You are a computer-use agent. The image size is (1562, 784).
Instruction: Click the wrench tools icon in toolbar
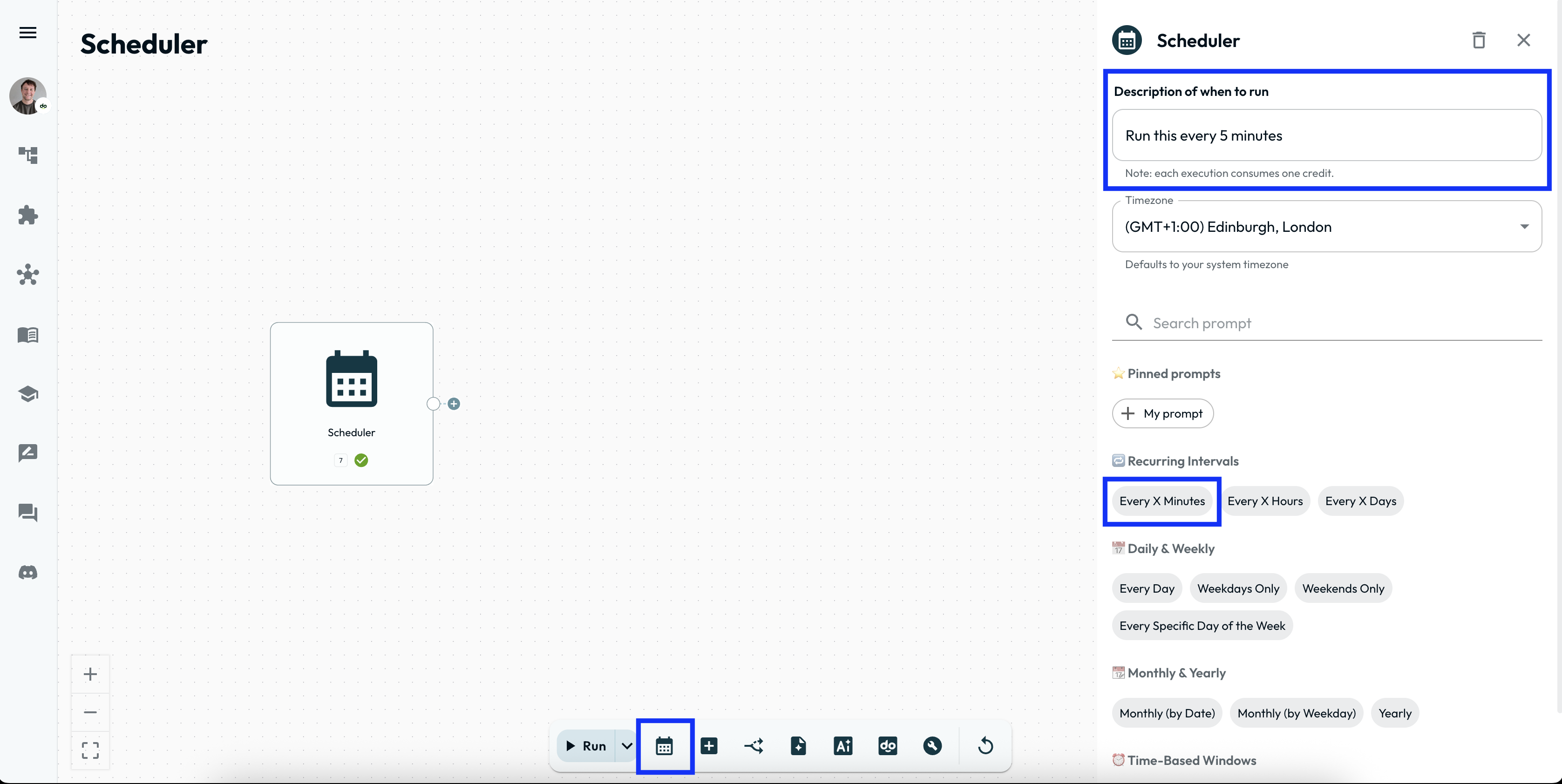[x=933, y=746]
